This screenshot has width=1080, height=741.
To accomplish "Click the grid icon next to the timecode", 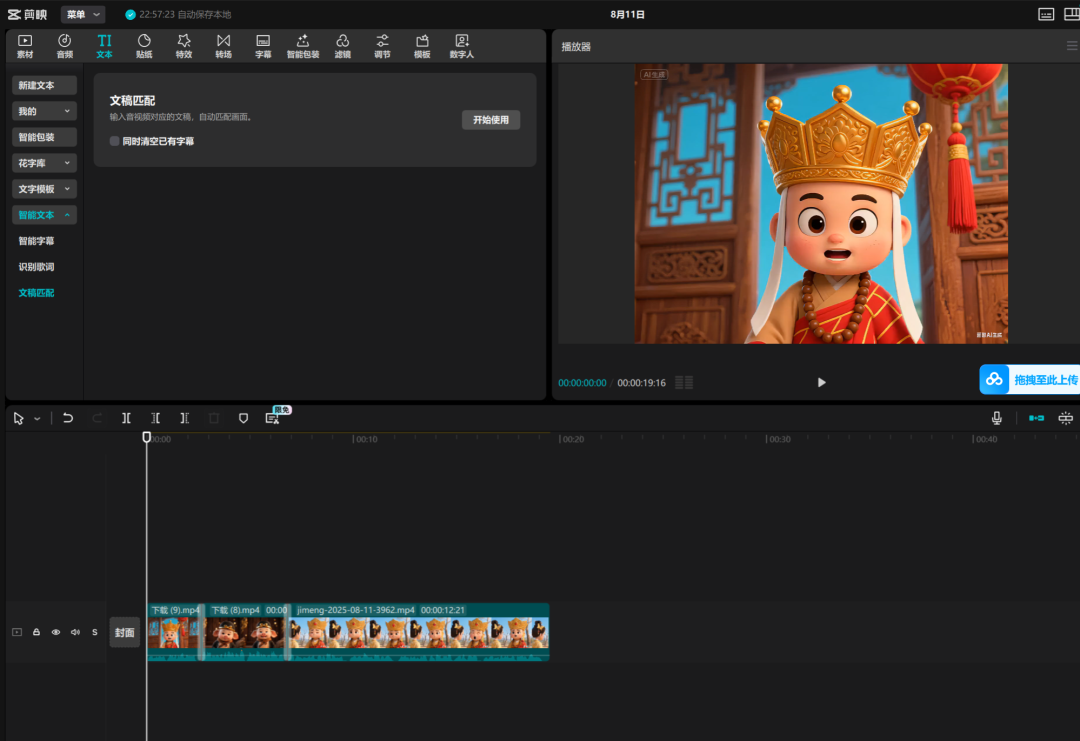I will click(684, 382).
